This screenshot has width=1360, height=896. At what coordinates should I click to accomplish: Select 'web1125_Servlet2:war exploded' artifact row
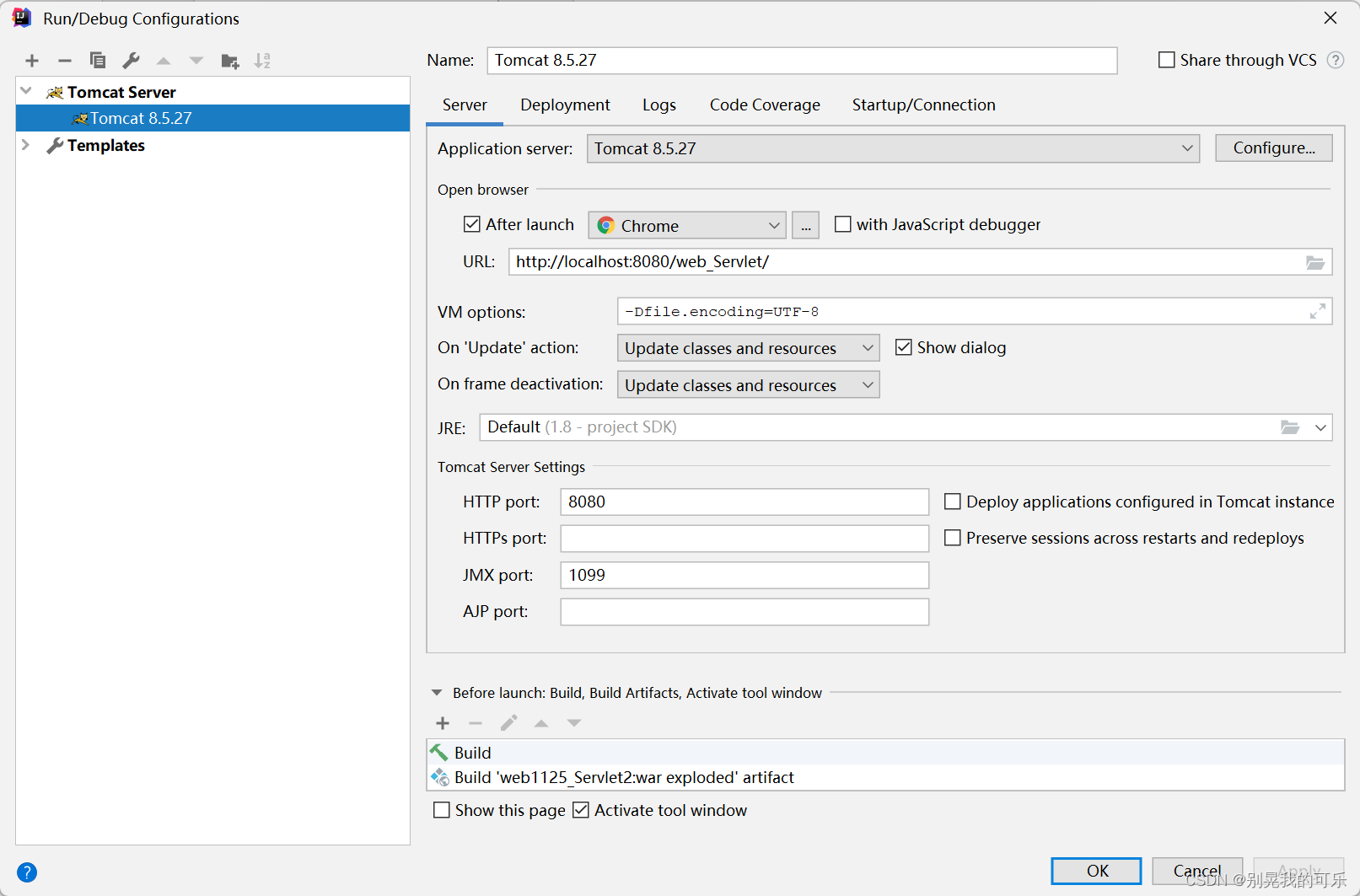[x=885, y=777]
